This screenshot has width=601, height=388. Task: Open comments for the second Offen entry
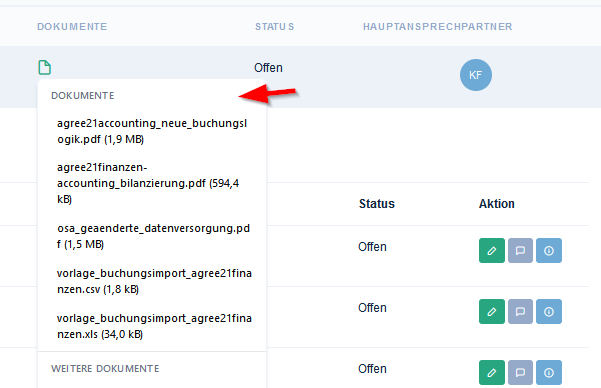pos(520,311)
